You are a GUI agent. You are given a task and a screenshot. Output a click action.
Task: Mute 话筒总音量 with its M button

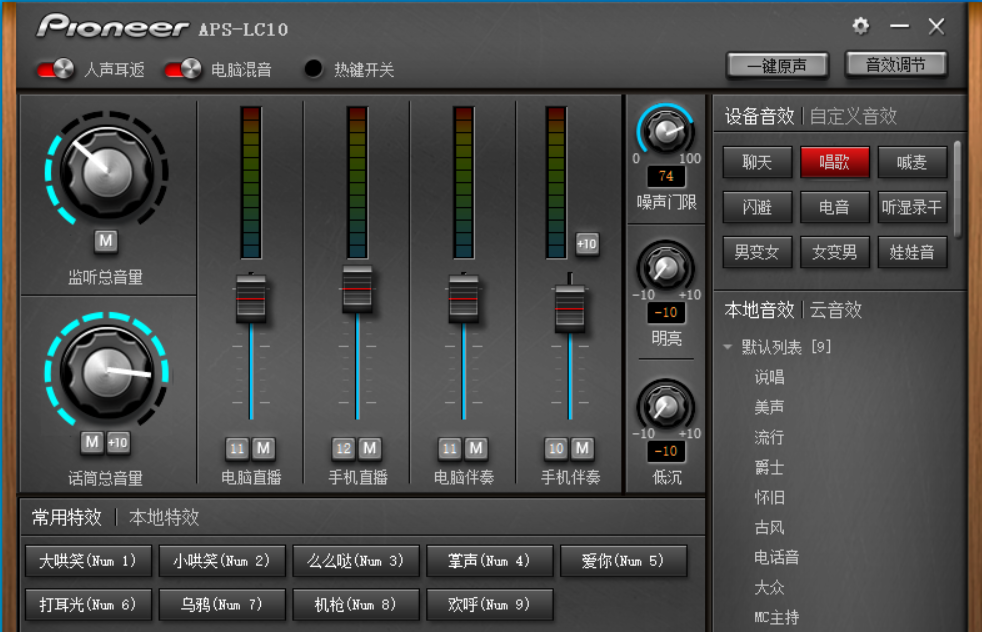pyautogui.click(x=92, y=443)
